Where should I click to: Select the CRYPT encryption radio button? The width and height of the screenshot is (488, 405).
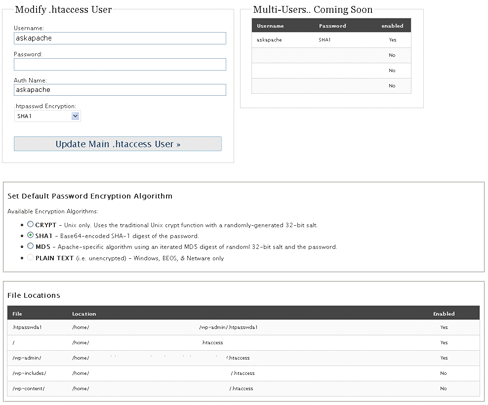click(x=30, y=224)
